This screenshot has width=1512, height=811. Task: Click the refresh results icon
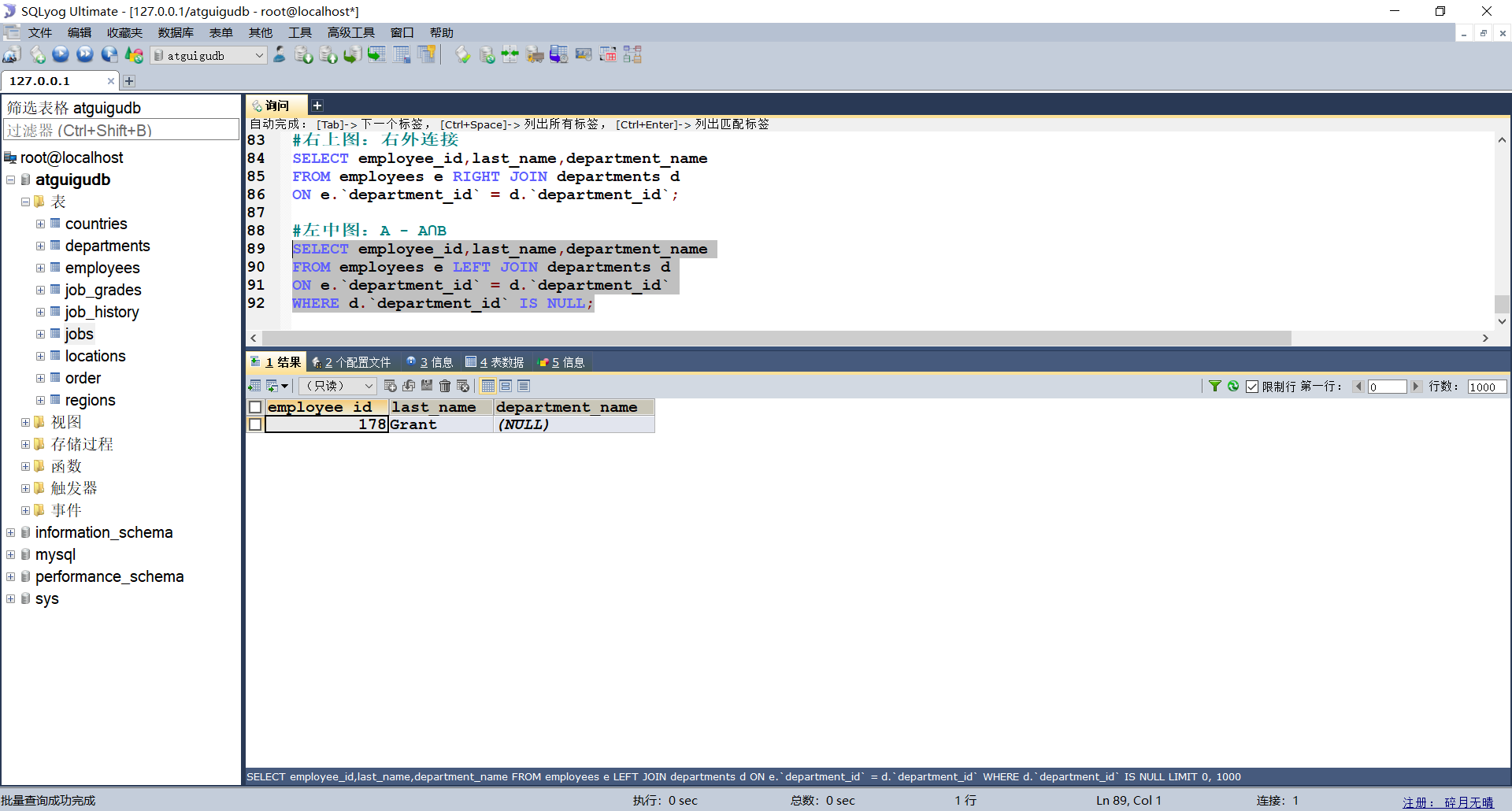click(1233, 386)
